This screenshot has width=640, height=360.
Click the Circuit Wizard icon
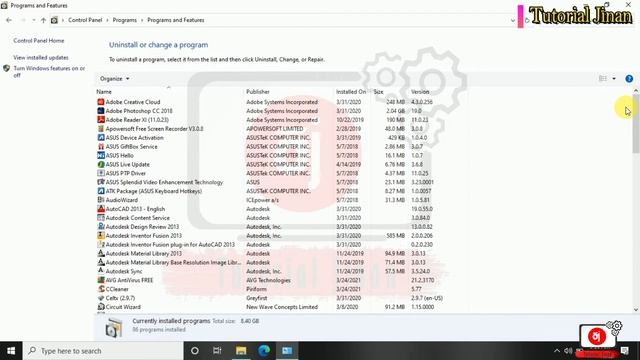[x=101, y=307]
